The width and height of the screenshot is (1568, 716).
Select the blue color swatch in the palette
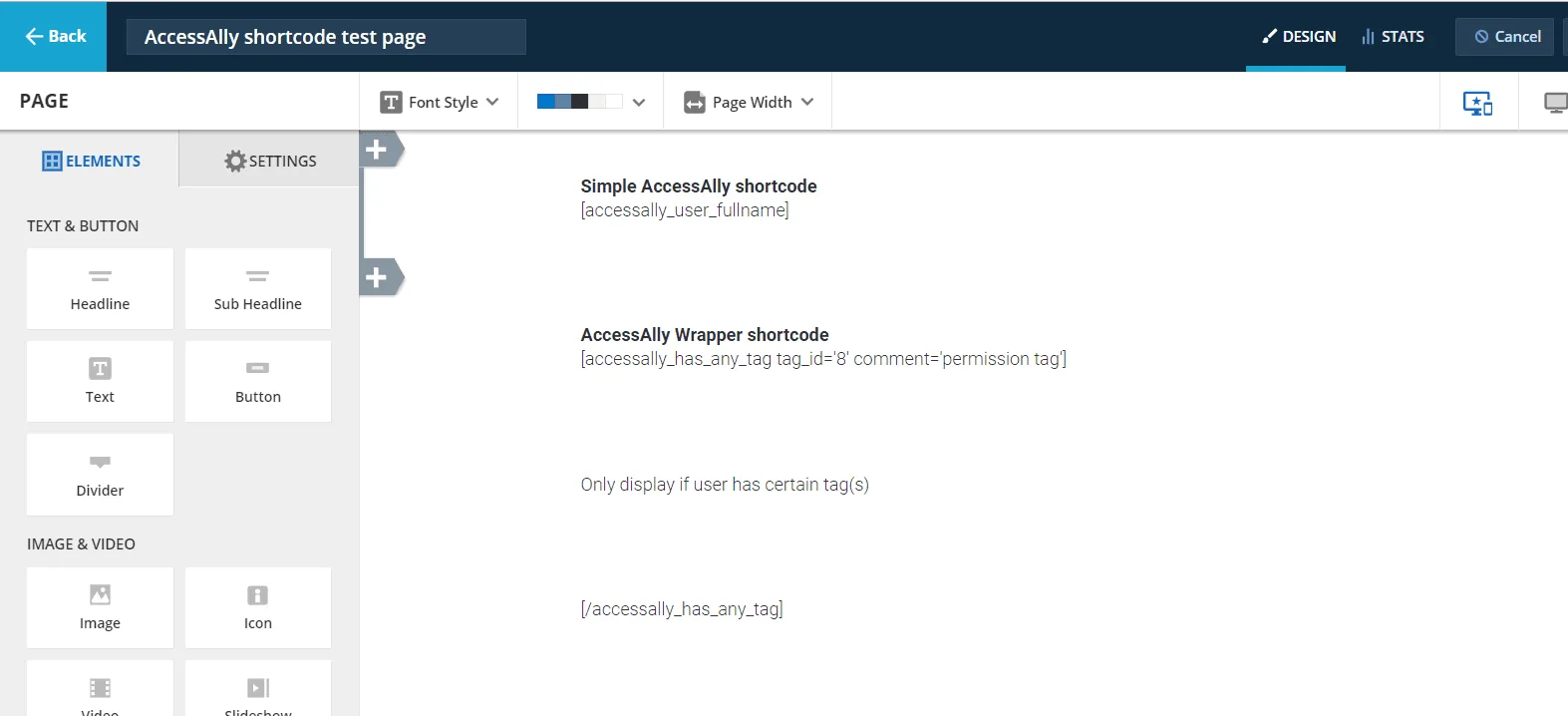point(544,101)
